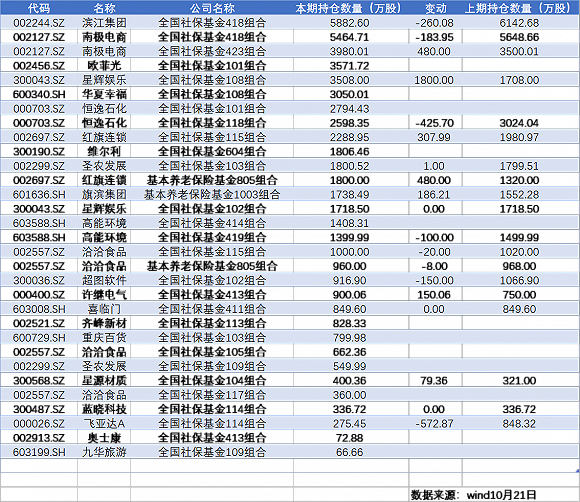Select stock code 300190.SZ
580x502 pixels.
pyautogui.click(x=39, y=152)
